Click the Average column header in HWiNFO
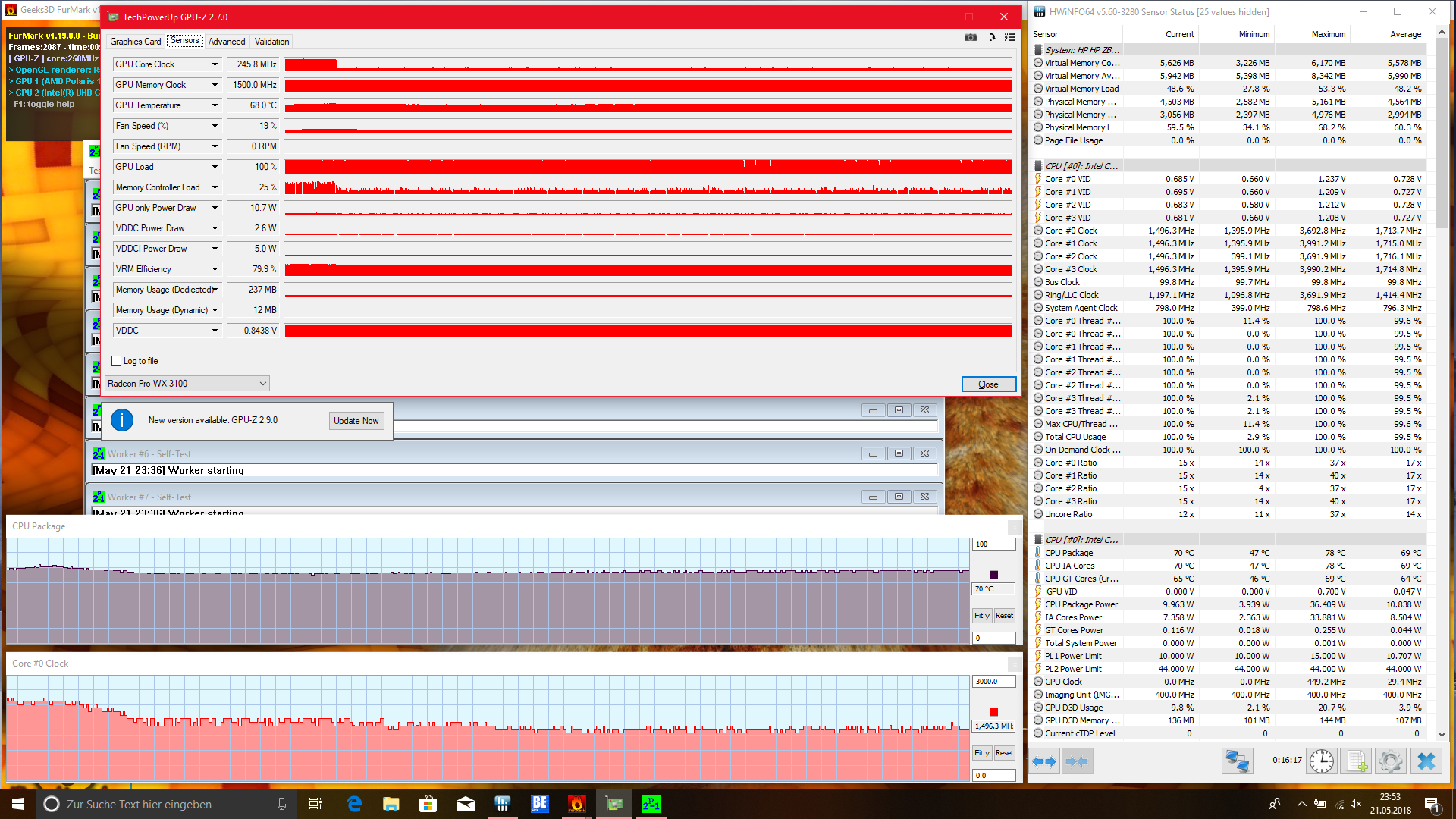The image size is (1456, 819). pyautogui.click(x=1389, y=34)
